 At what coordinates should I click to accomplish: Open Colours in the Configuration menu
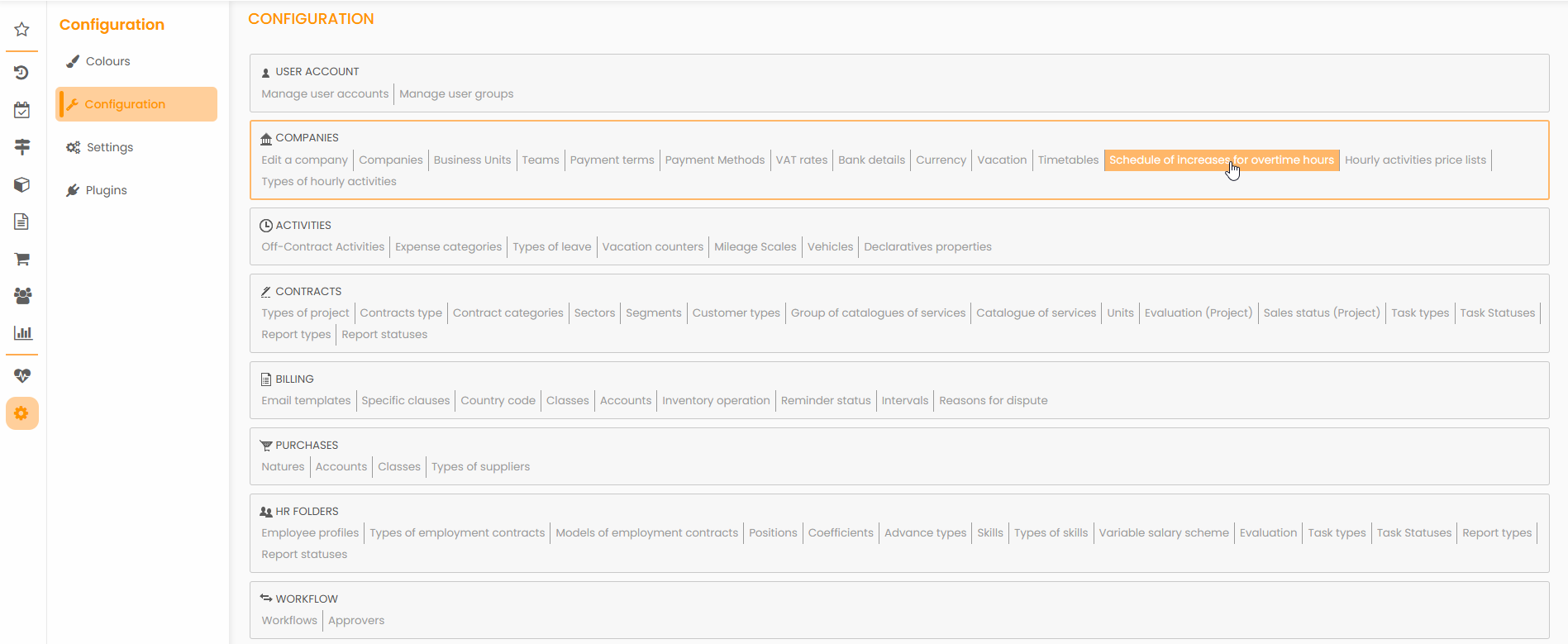tap(107, 61)
